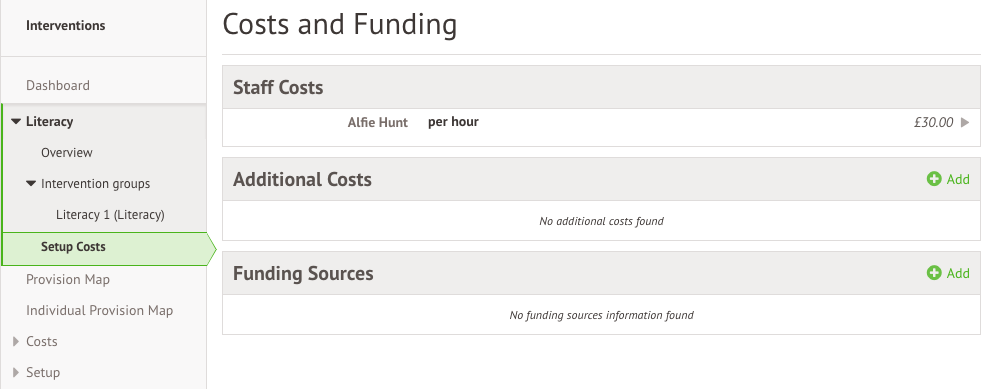Collapse the Literacy section triangle
Image resolution: width=988 pixels, height=389 pixels.
click(16, 122)
